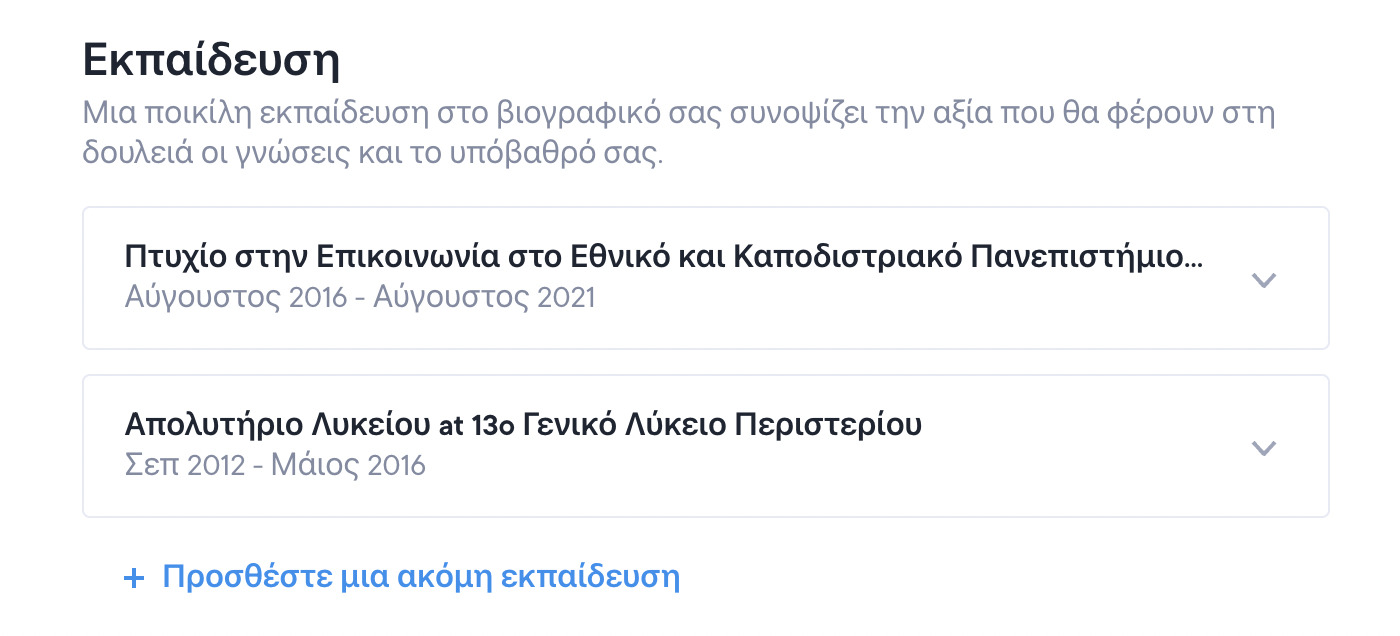Click the Αύγουστος 2021 end date
The image size is (1400, 636).
pyautogui.click(x=484, y=298)
